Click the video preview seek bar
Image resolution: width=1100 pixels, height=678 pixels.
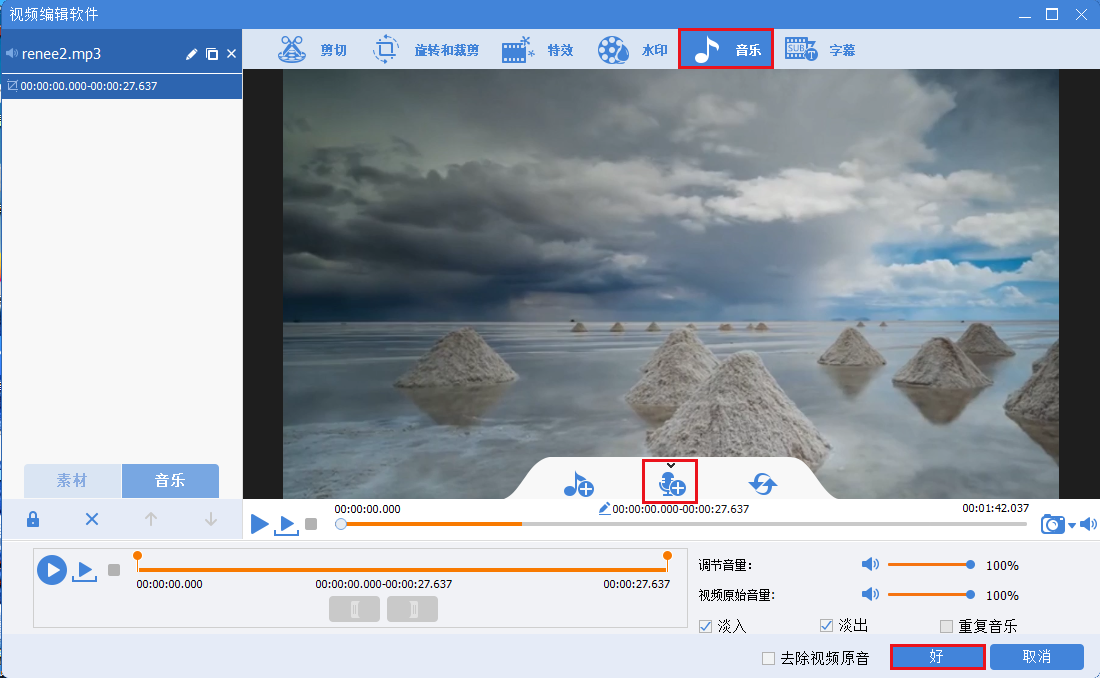click(683, 524)
